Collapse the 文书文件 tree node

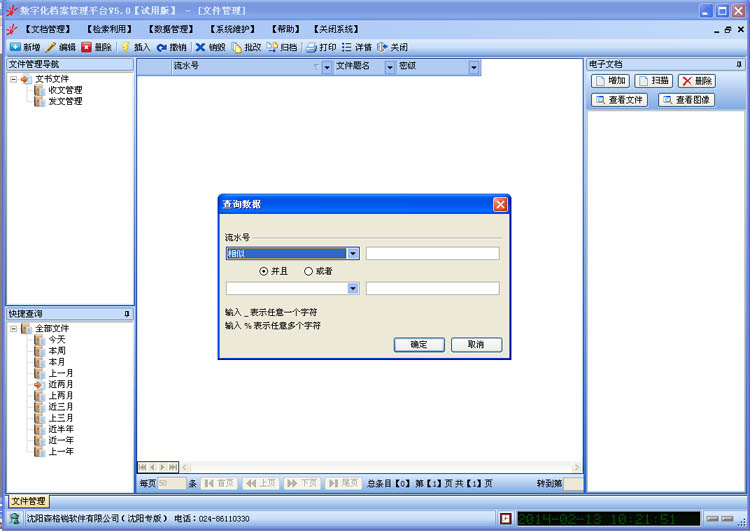(x=14, y=79)
